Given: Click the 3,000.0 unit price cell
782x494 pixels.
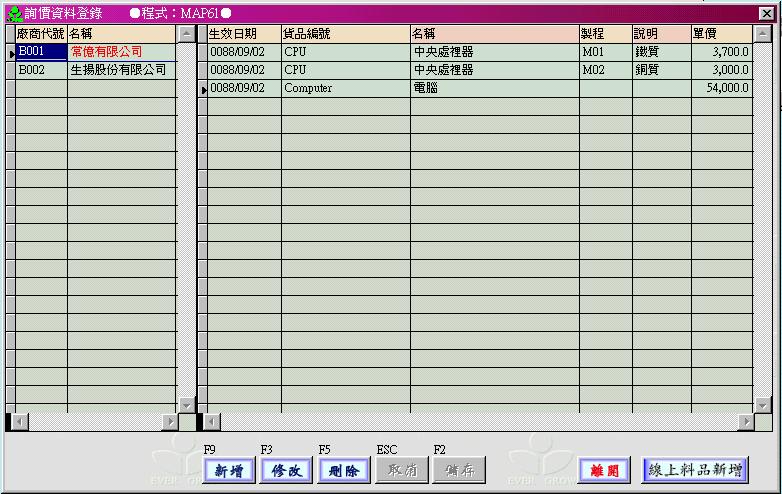Looking at the screenshot, I should [x=720, y=70].
